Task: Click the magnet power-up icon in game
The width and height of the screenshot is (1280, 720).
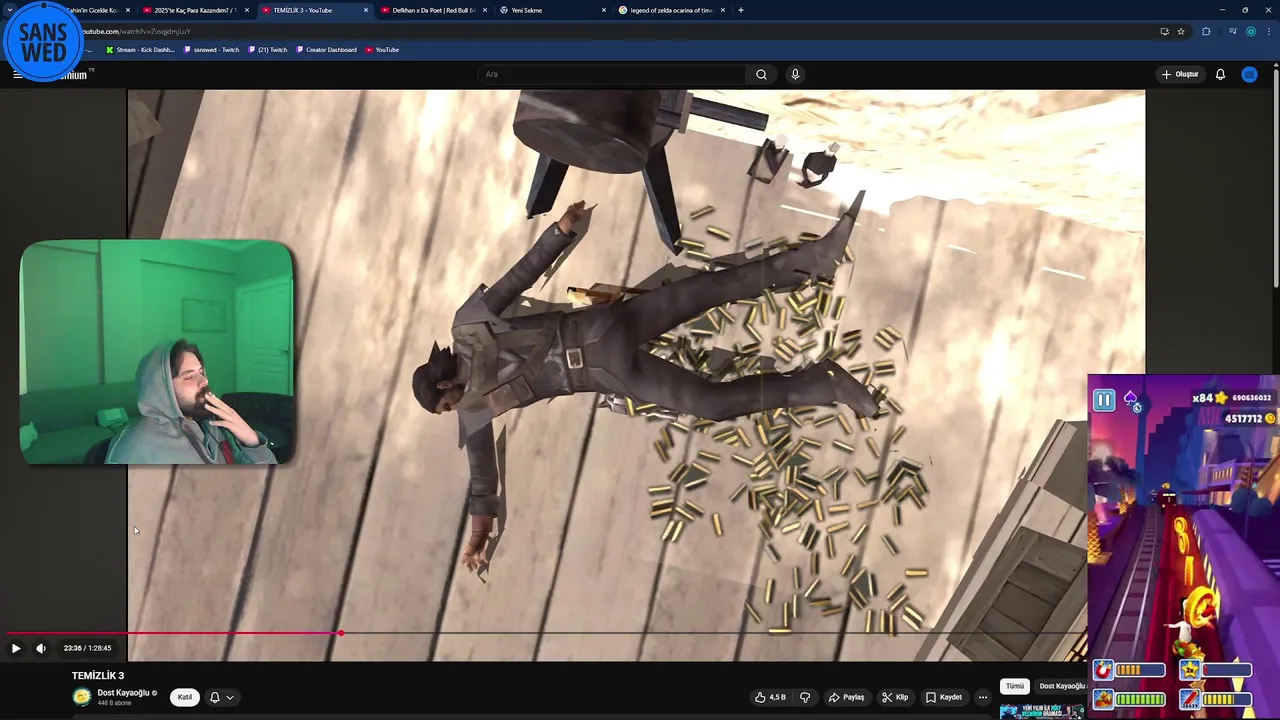Action: pos(1103,671)
